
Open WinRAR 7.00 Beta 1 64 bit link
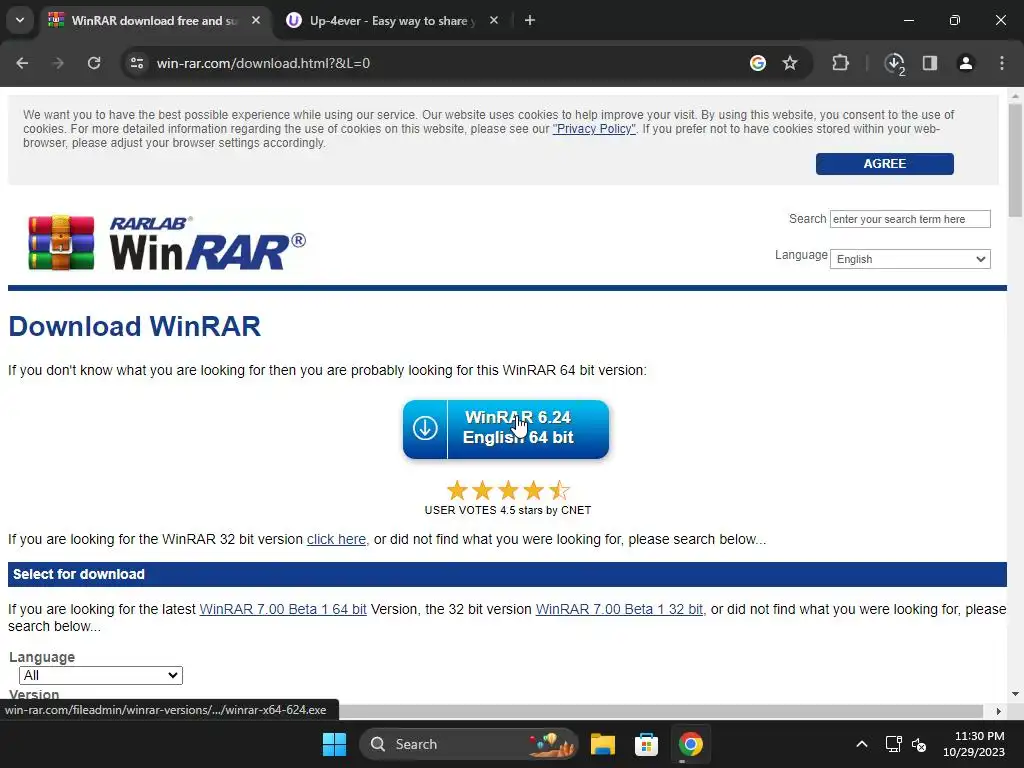click(x=283, y=609)
